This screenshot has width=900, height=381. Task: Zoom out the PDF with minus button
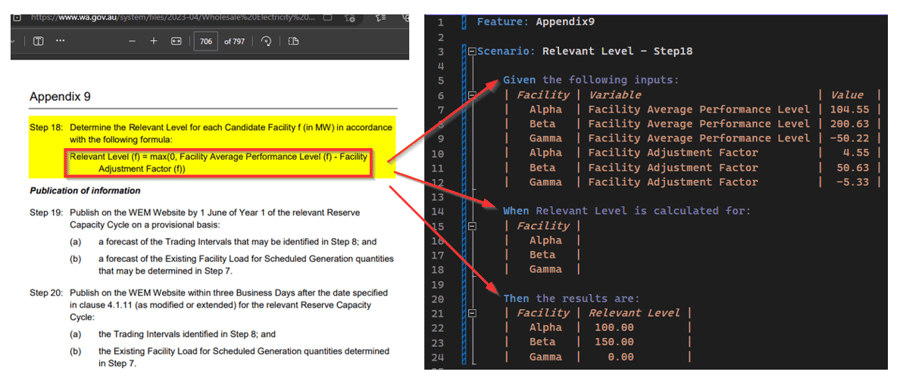coord(132,41)
